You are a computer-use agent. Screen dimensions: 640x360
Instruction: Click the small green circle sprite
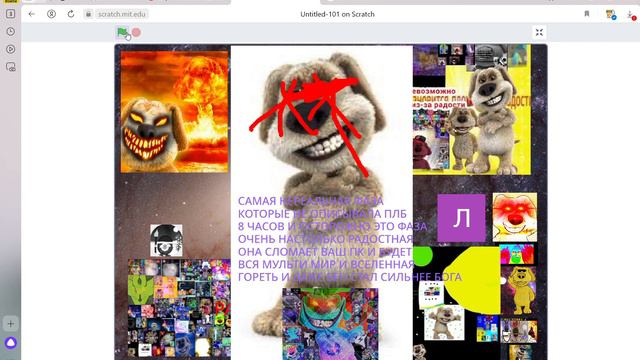coord(422,256)
